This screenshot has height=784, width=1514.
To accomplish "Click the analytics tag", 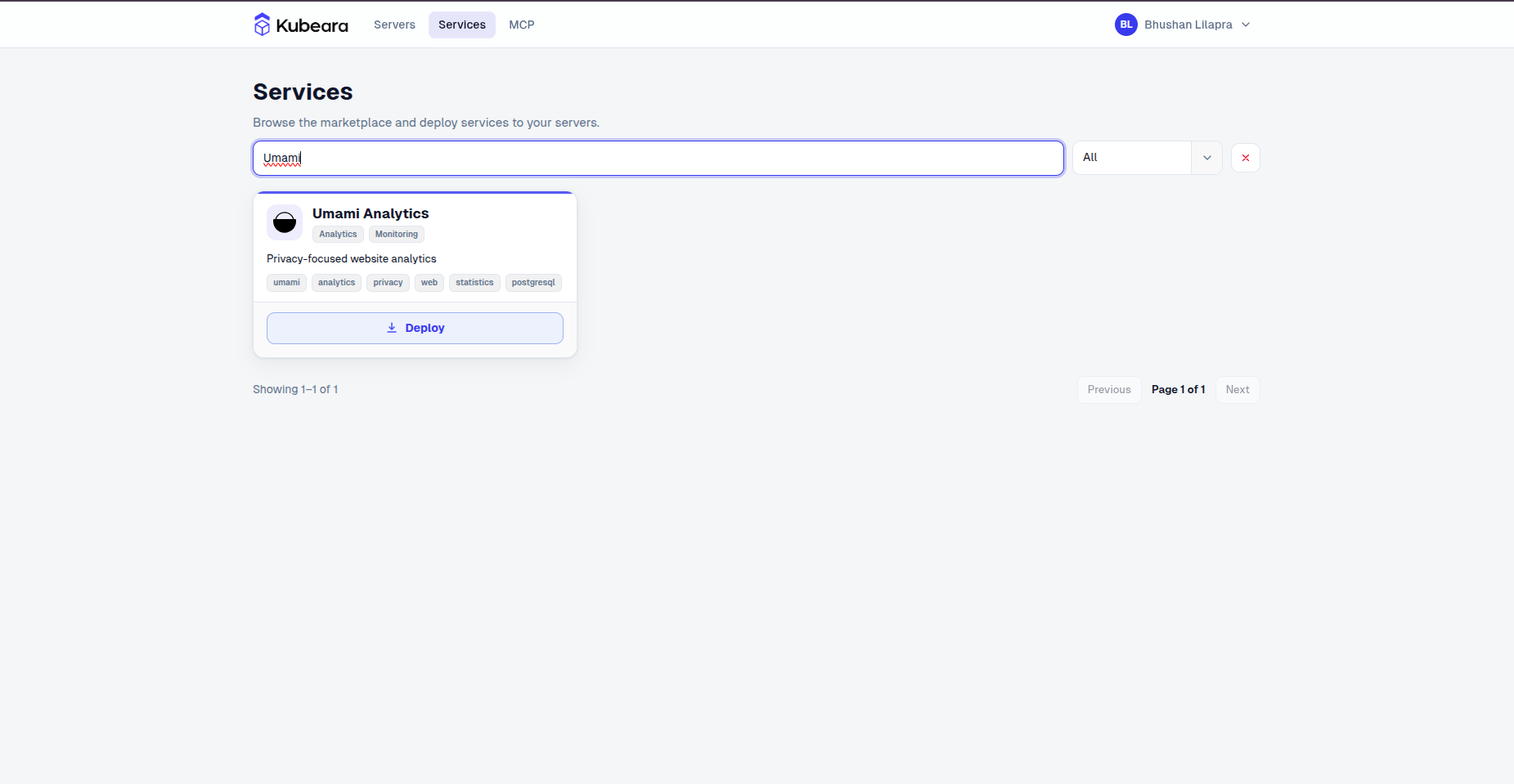I will 336,283.
